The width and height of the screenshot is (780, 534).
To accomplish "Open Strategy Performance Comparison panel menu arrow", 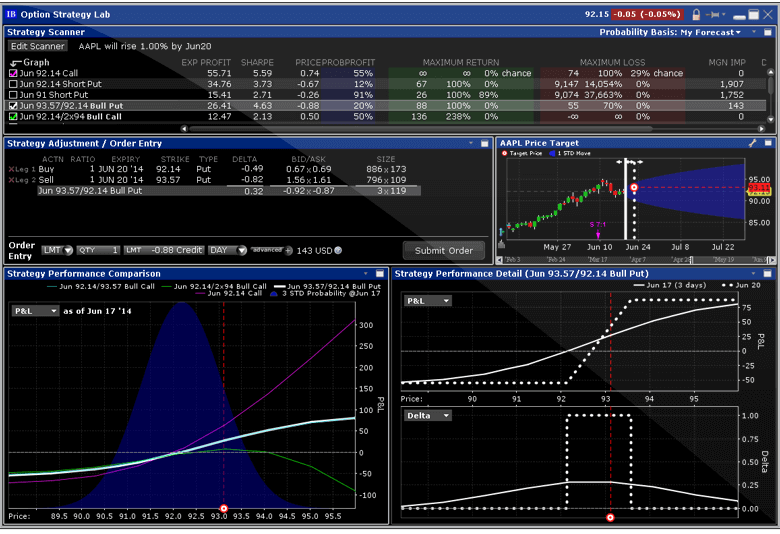I will click(x=366, y=274).
